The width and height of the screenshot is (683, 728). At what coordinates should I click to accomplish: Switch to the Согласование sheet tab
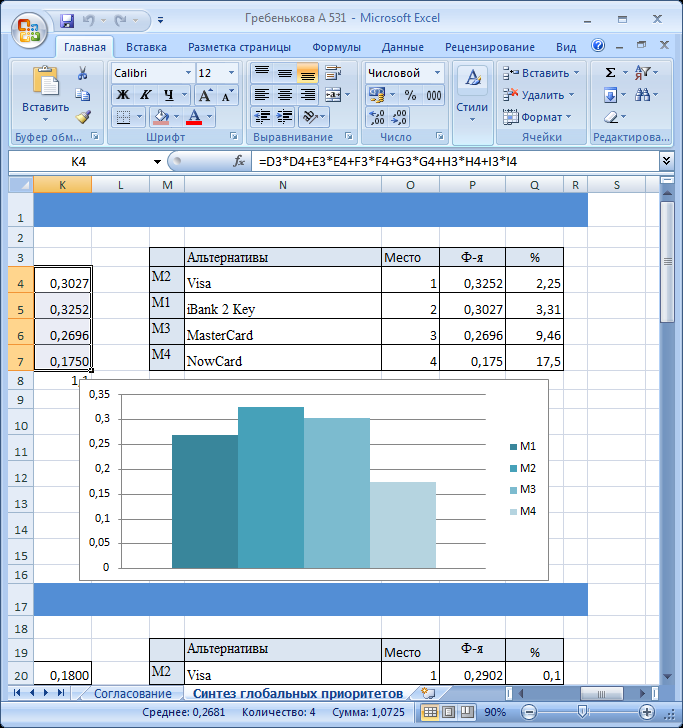pos(132,694)
